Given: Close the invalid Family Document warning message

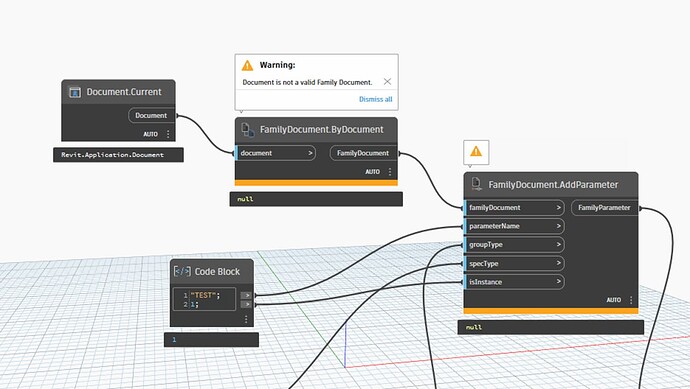Looking at the screenshot, I should [x=387, y=81].
